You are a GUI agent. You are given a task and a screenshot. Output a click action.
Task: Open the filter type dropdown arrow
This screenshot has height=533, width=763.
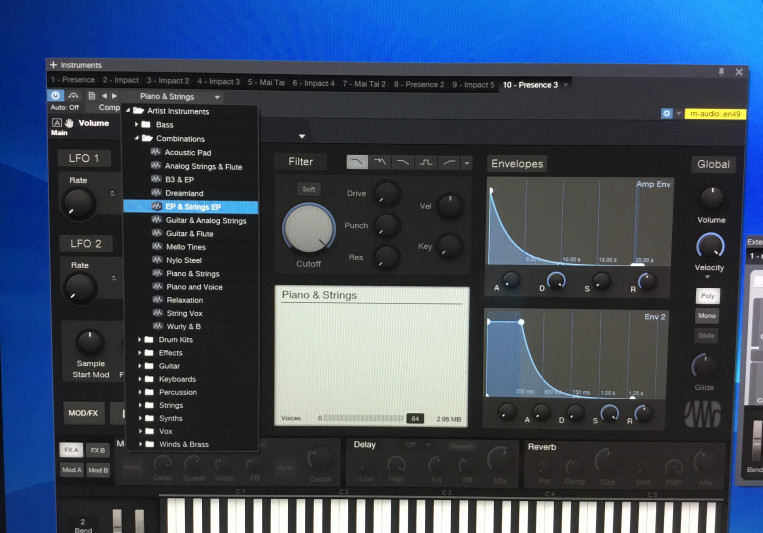click(467, 163)
